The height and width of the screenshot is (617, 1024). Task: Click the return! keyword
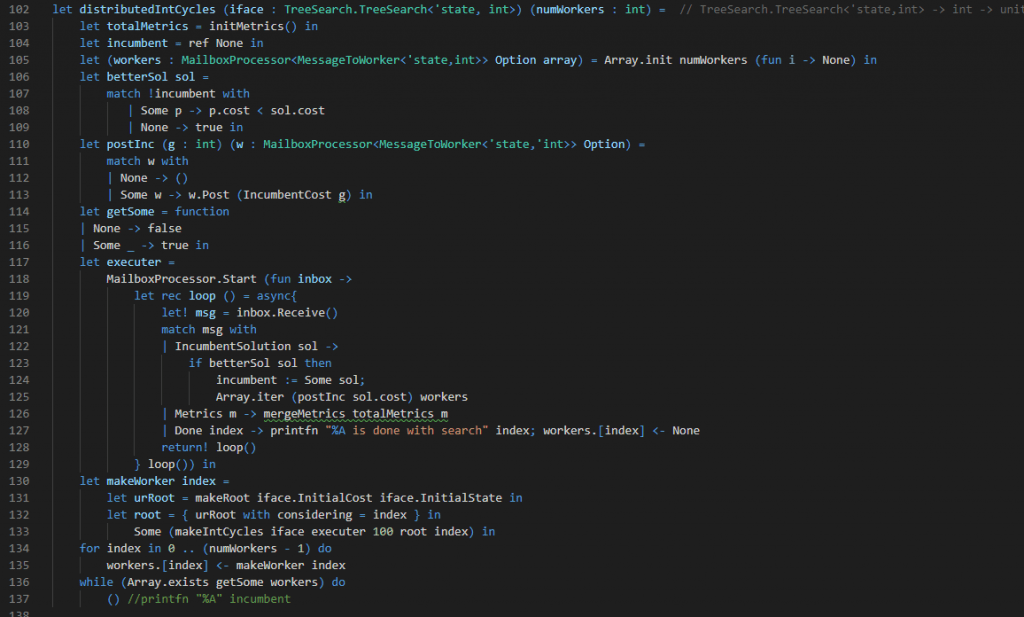(x=184, y=448)
